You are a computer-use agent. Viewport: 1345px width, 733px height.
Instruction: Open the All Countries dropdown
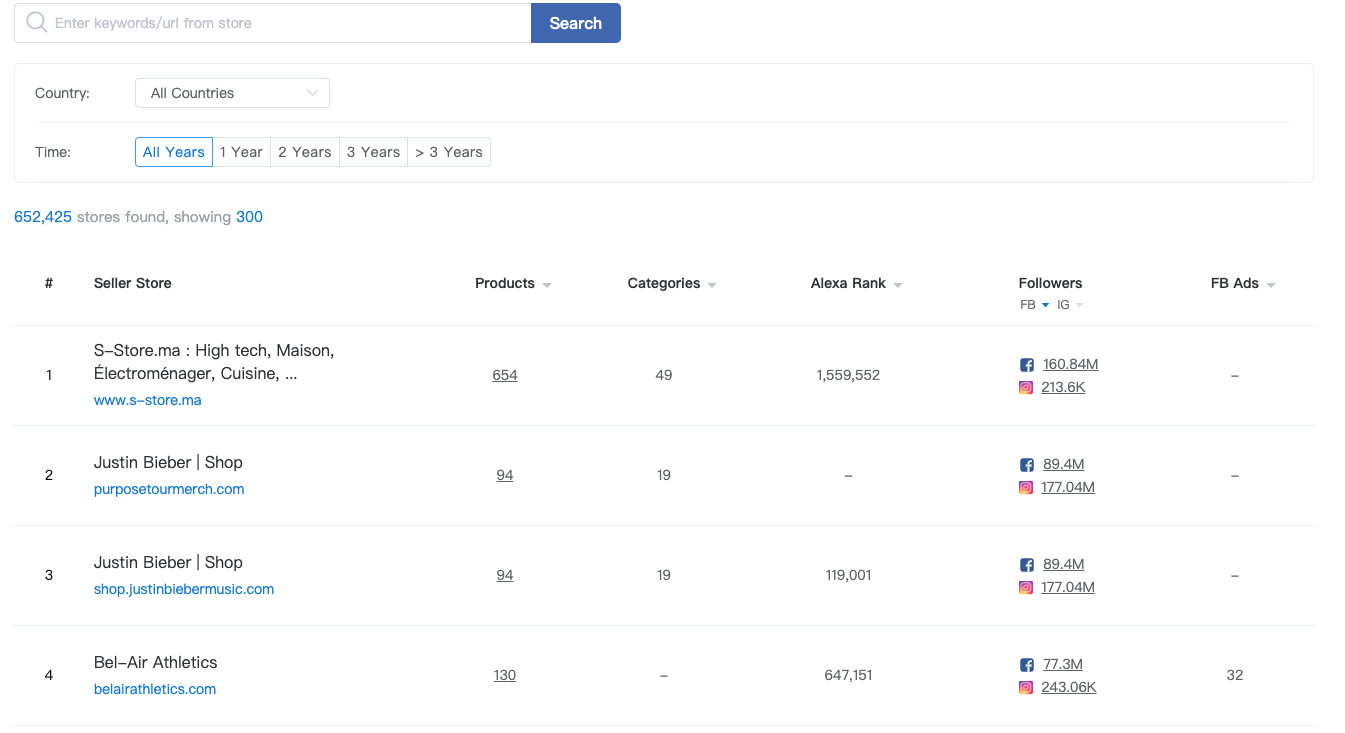point(232,93)
